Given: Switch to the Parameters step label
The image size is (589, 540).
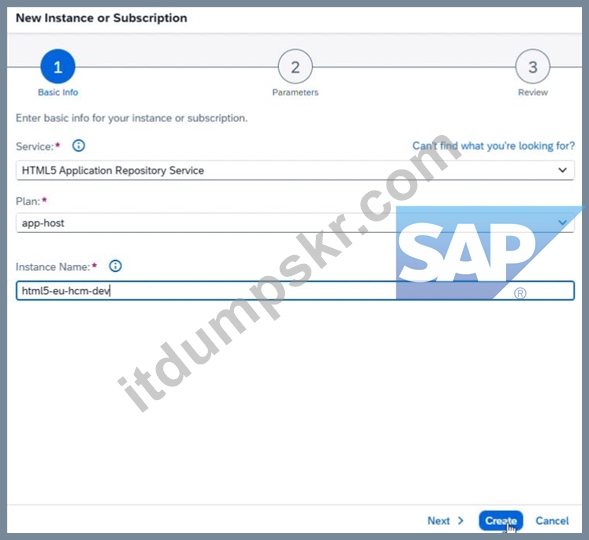Looking at the screenshot, I should point(295,92).
